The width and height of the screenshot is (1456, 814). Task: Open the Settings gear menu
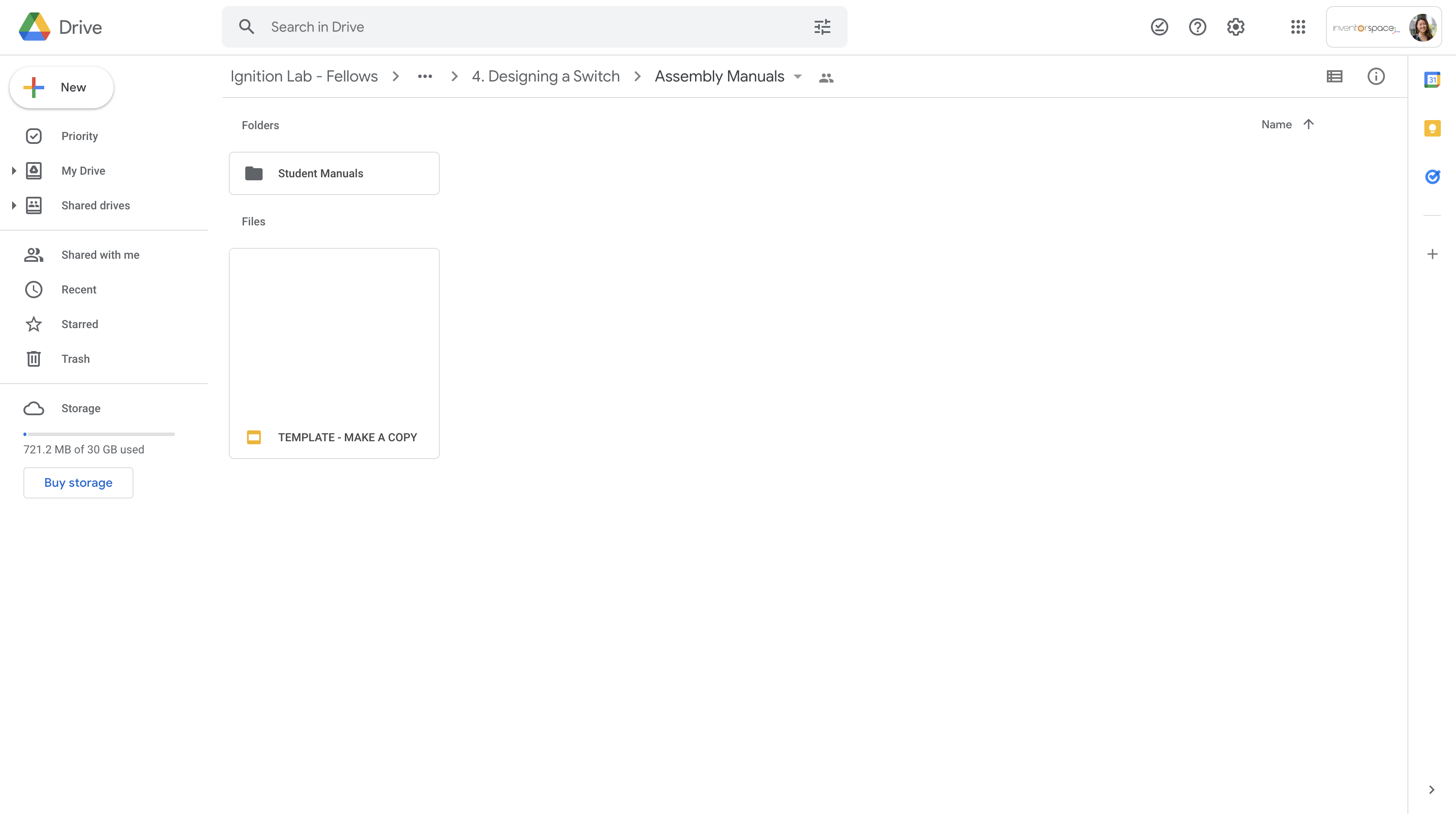[x=1235, y=27]
